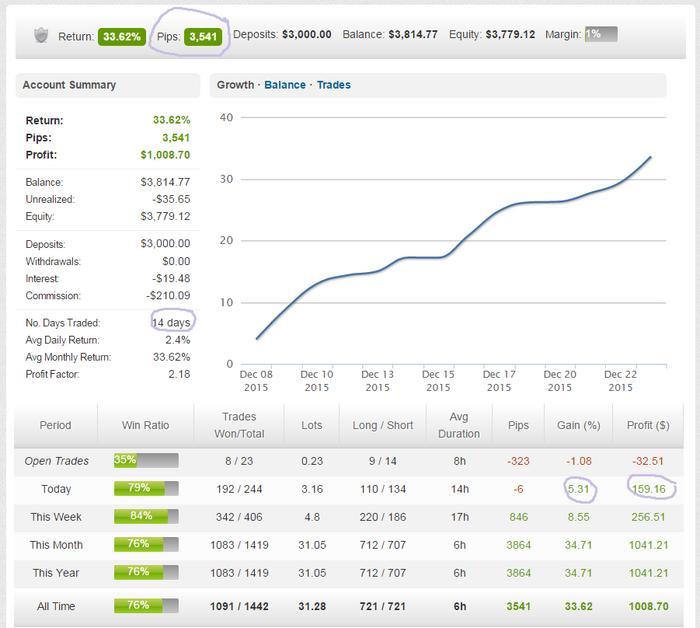Screen dimensions: 700x628
Task: Click This Week 256.51 profit cell
Action: point(648,517)
